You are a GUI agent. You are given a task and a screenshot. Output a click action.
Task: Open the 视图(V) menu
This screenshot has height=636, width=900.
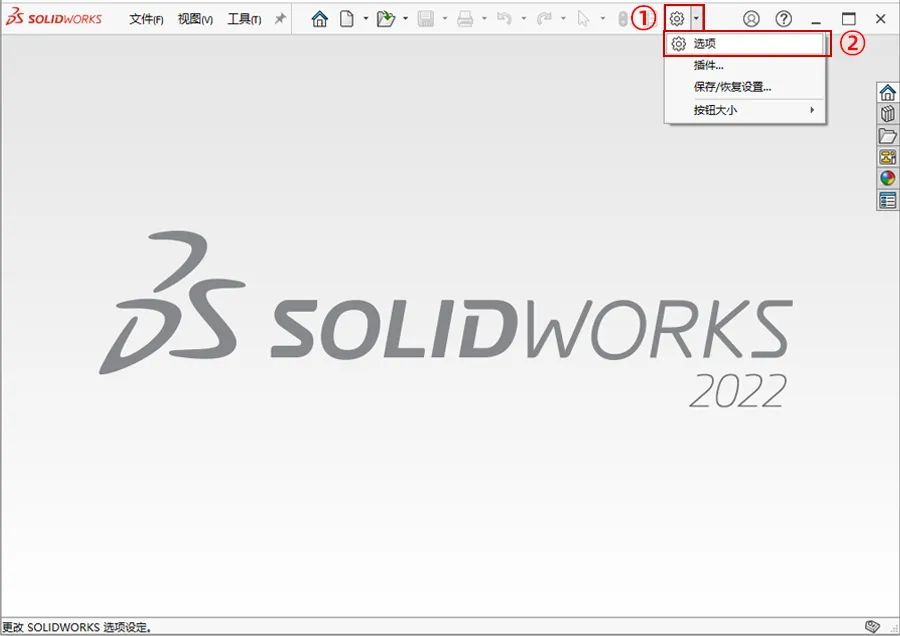click(195, 20)
